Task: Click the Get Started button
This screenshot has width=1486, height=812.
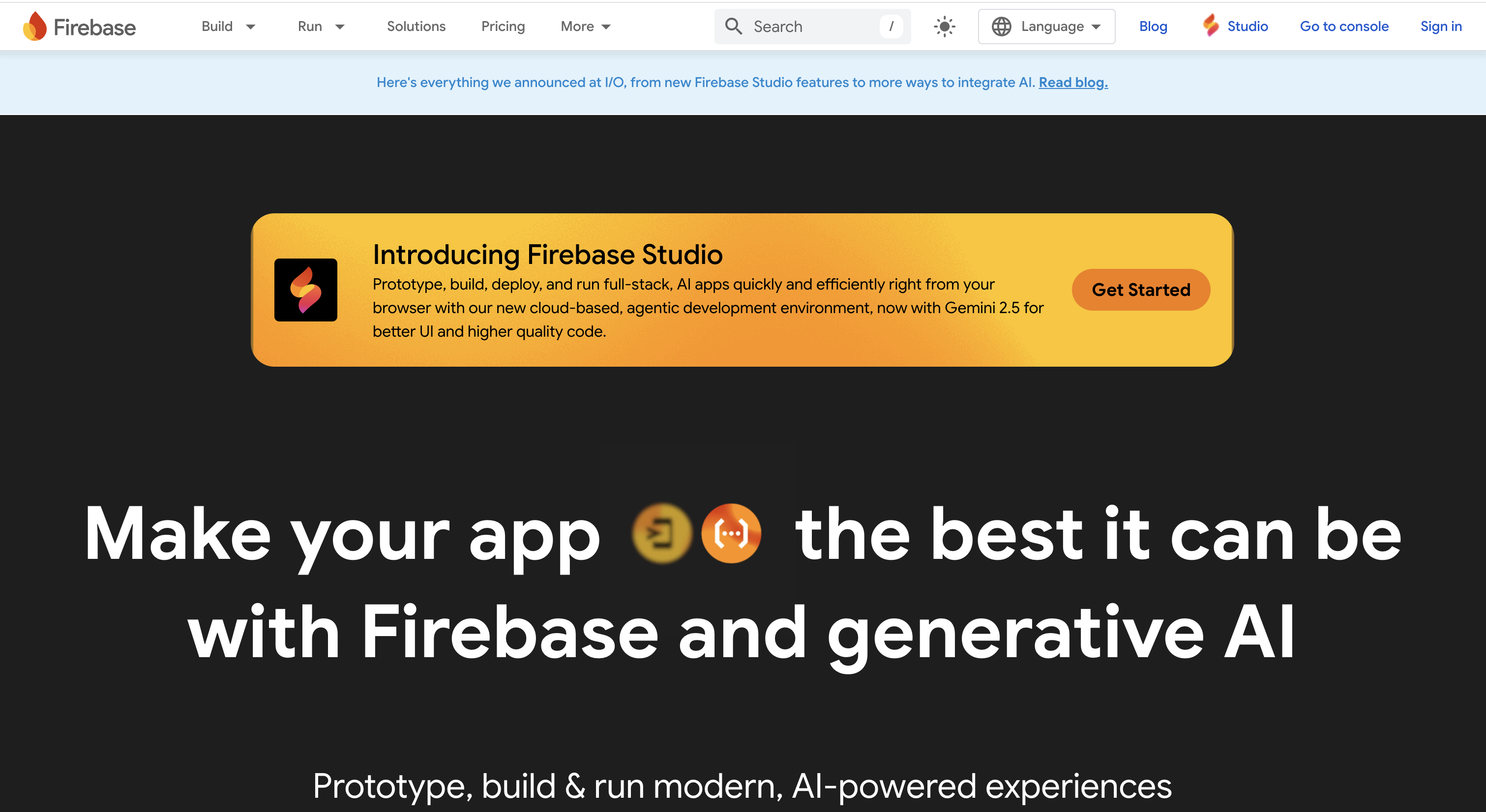Action: click(1140, 290)
